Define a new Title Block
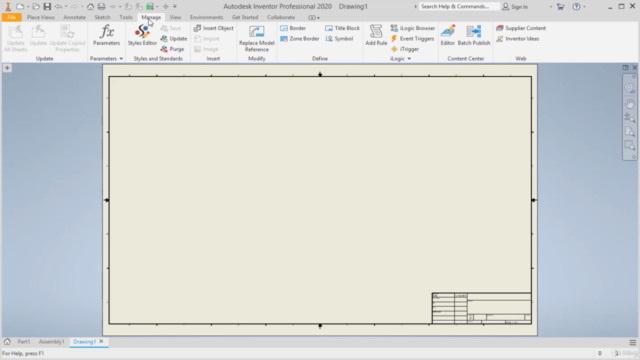The image size is (640, 360). pyautogui.click(x=342, y=28)
